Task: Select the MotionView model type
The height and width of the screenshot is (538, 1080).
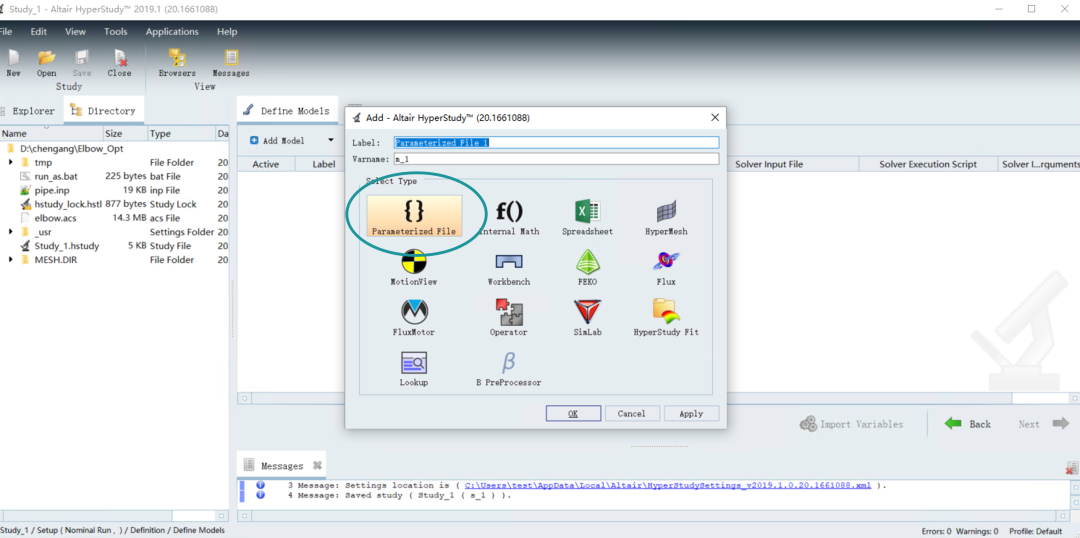Action: [414, 268]
